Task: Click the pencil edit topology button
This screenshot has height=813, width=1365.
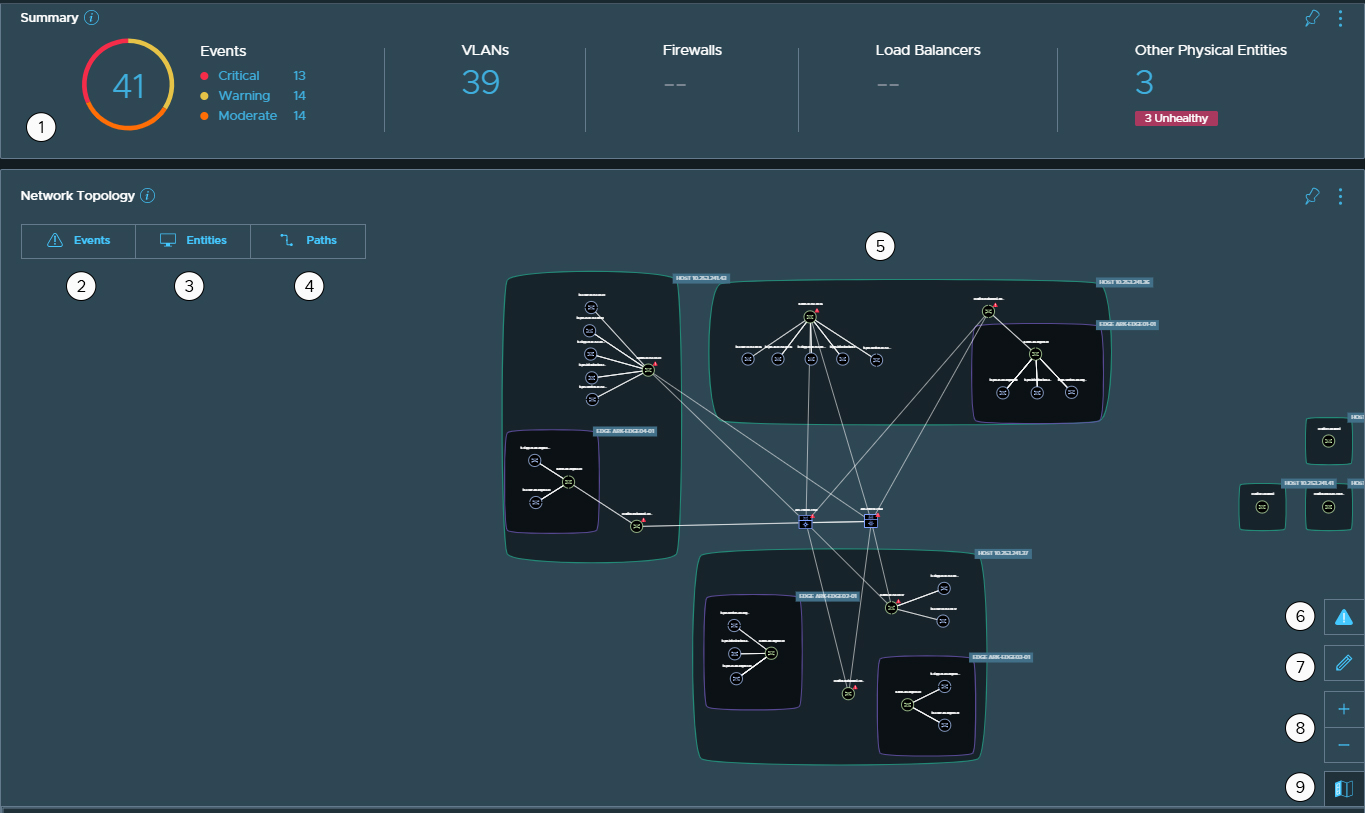Action: (1344, 662)
